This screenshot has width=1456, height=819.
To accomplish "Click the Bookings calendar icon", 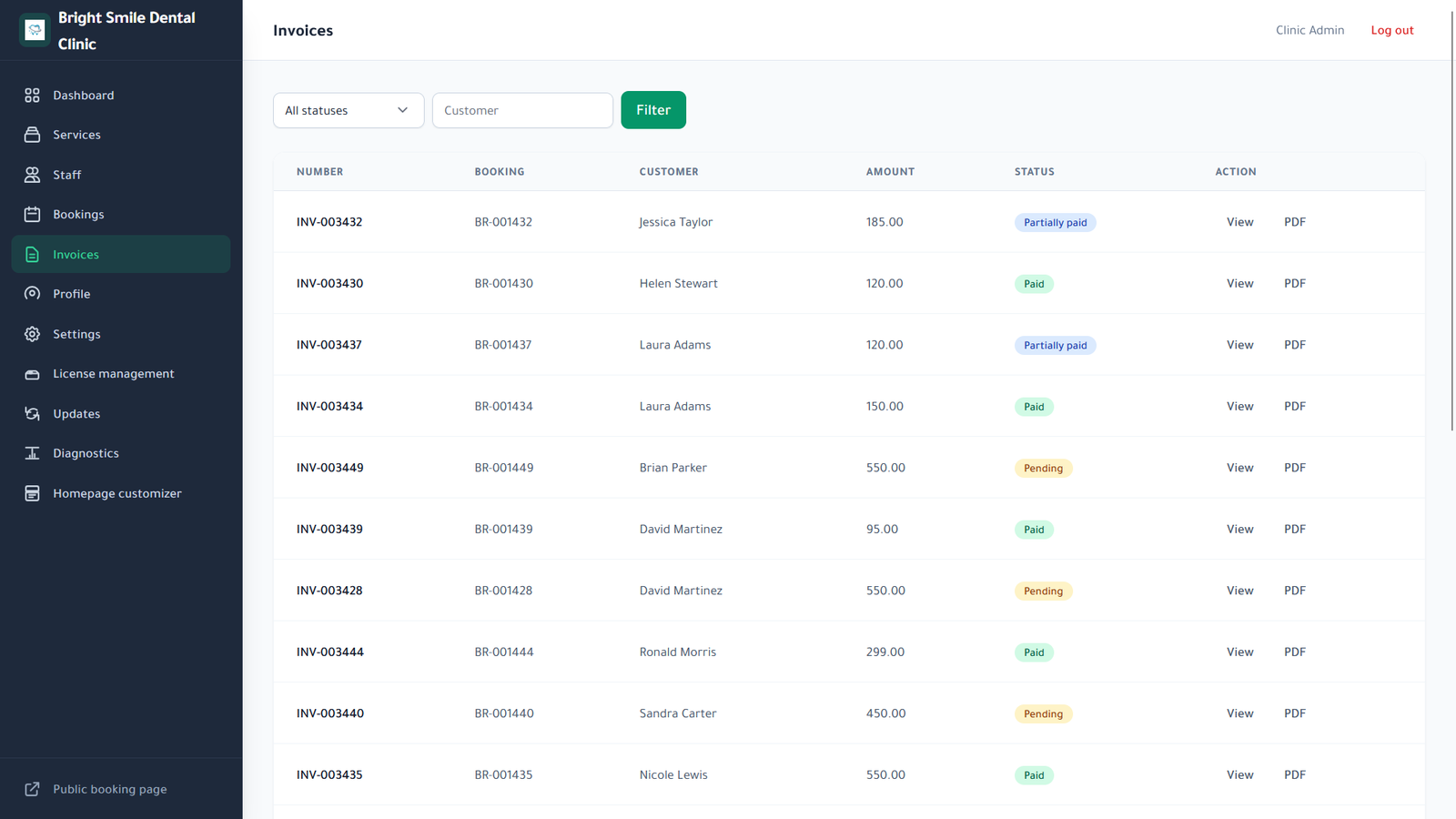I will pyautogui.click(x=32, y=215).
